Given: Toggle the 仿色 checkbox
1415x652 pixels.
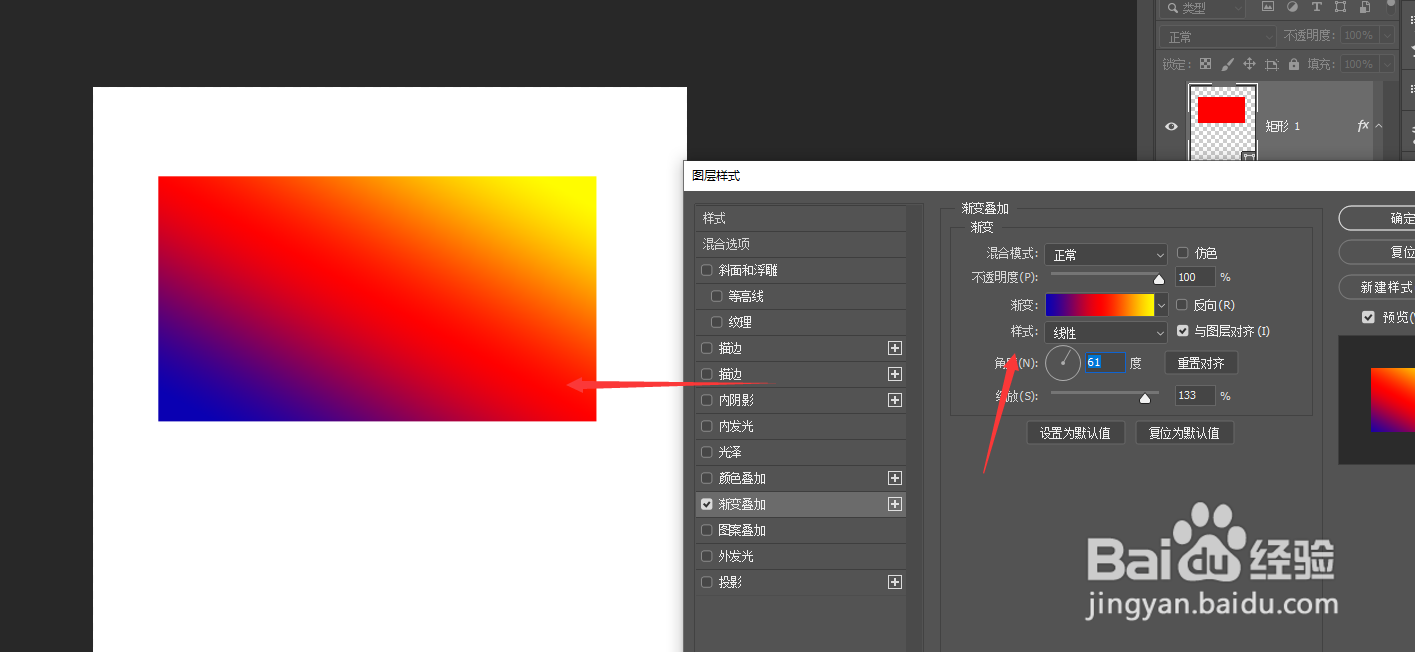Looking at the screenshot, I should (x=1183, y=253).
